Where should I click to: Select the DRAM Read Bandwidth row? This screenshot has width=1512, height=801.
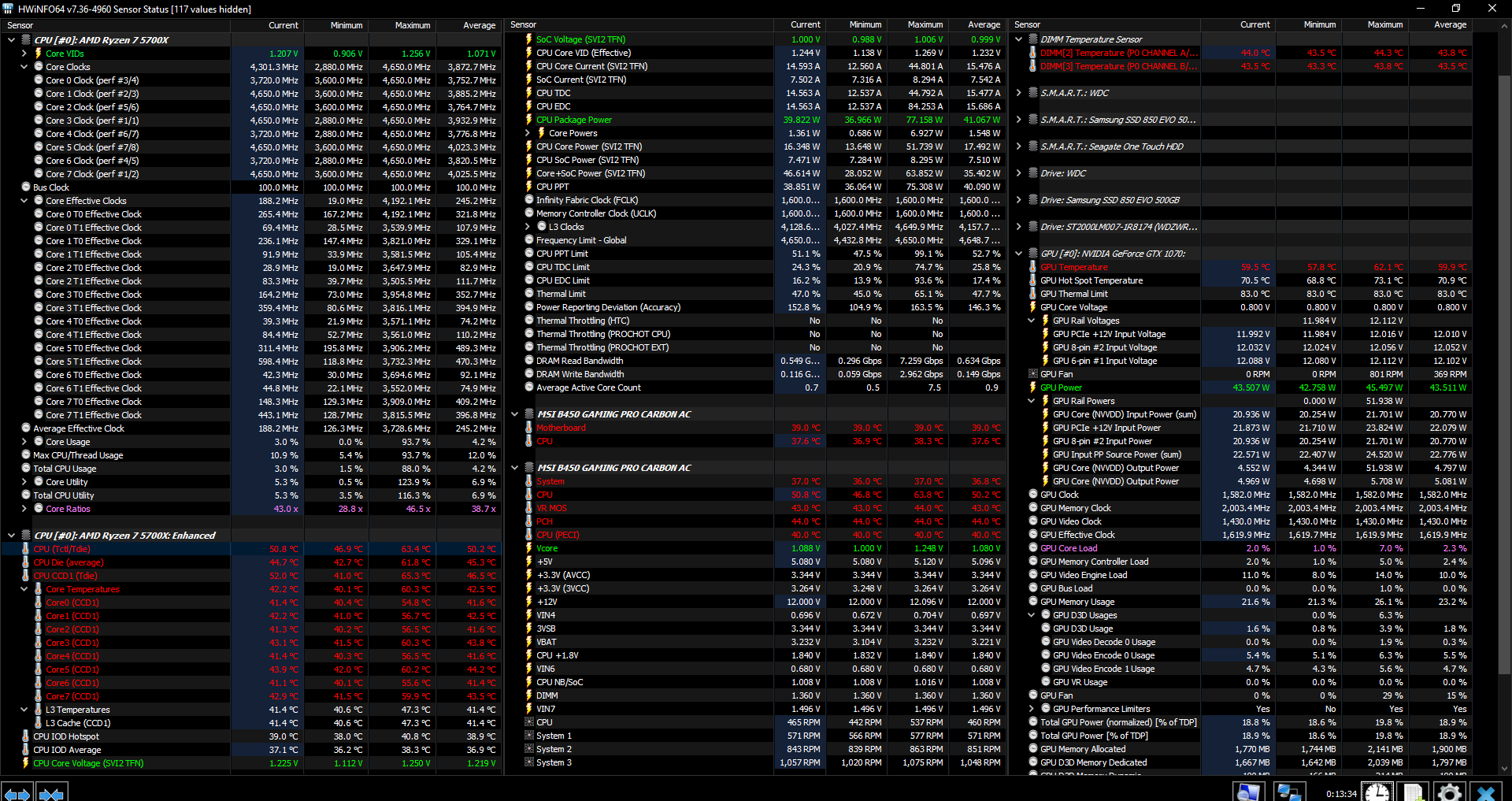[755, 361]
